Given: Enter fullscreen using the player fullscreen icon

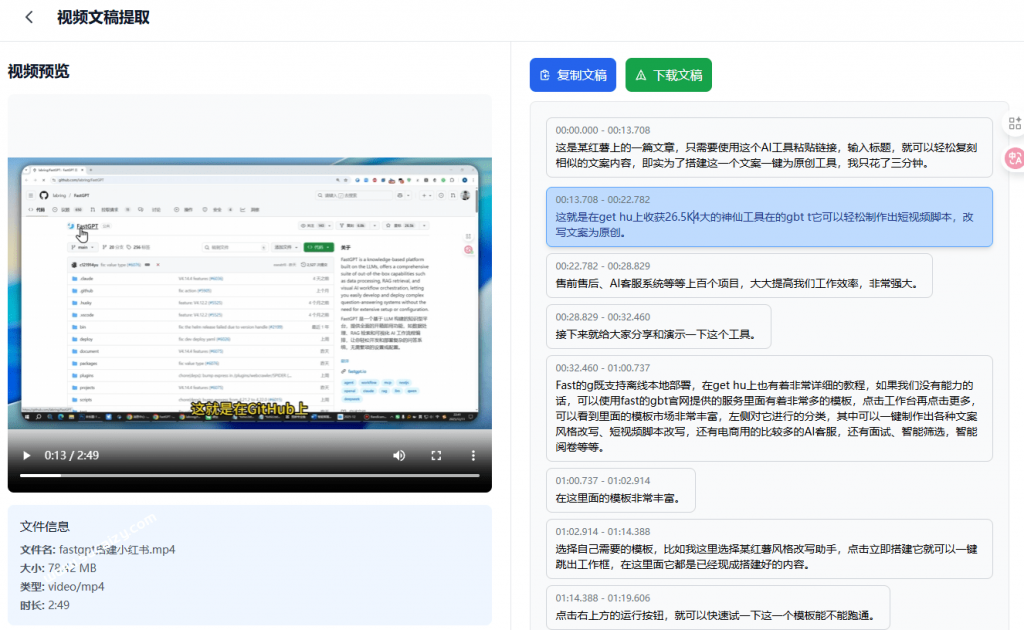Looking at the screenshot, I should pos(436,455).
